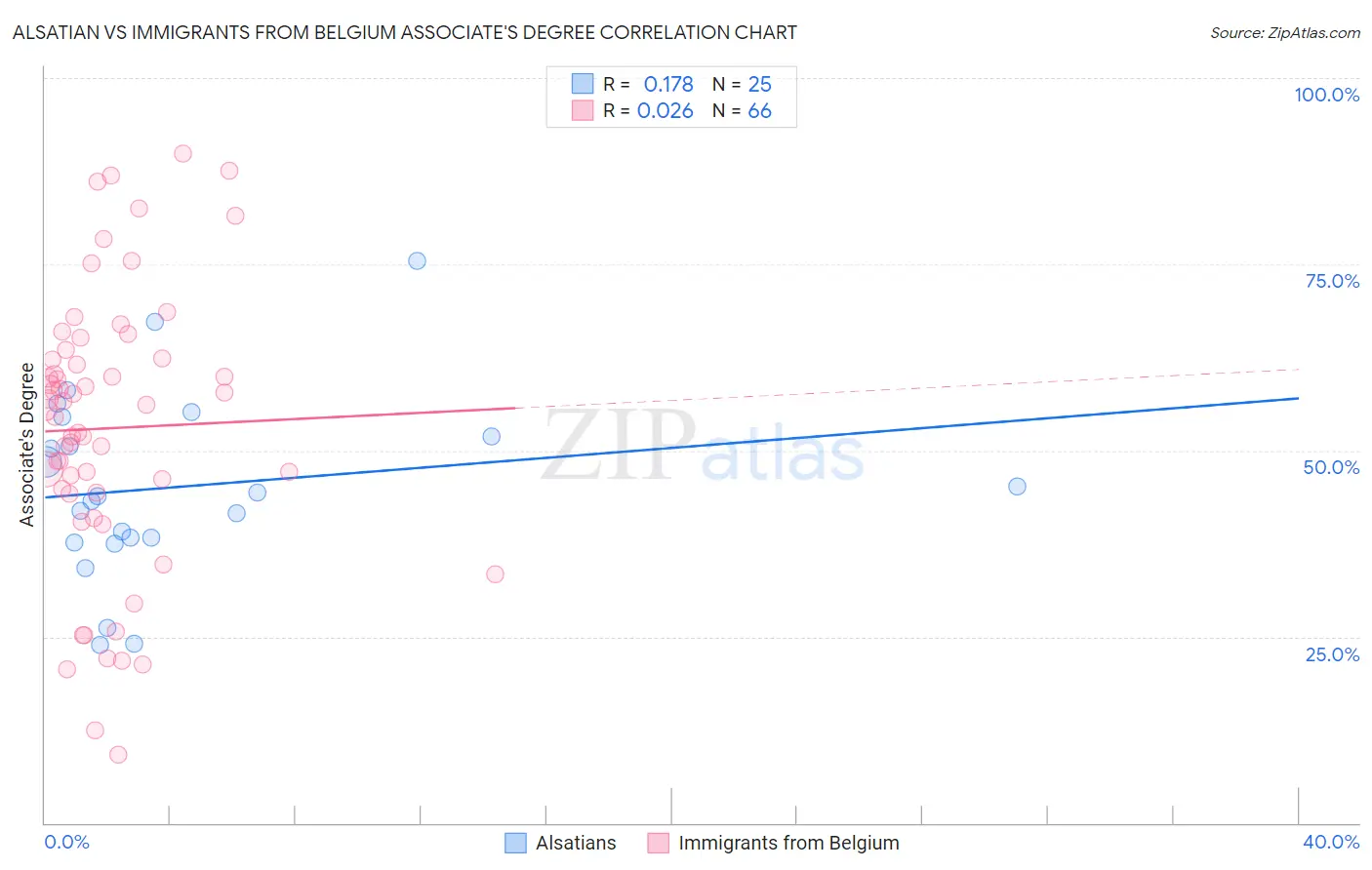
Task: Click the 100.0% y-axis label
Action: coord(1326,95)
